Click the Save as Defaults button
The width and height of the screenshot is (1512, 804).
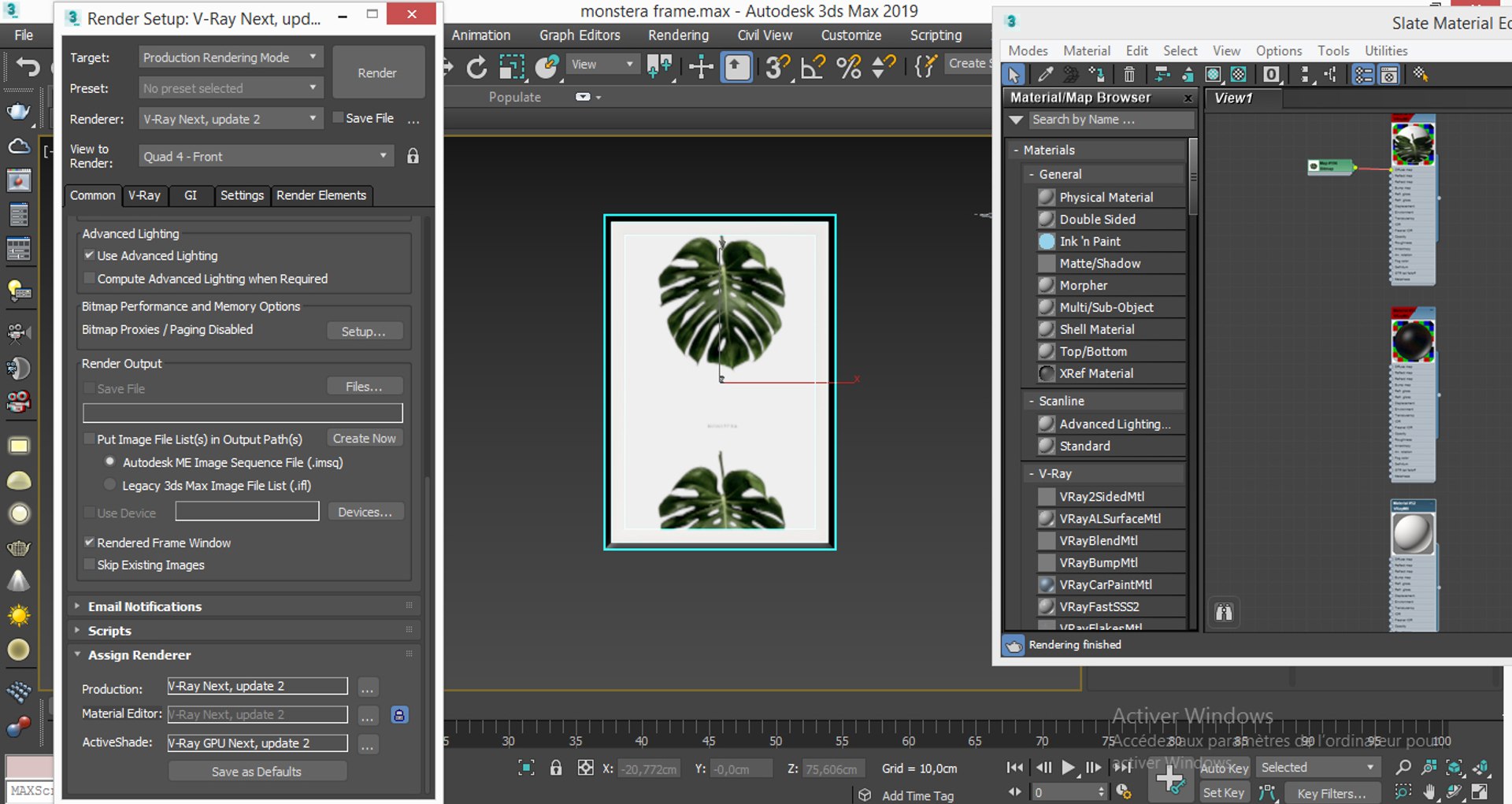click(257, 772)
